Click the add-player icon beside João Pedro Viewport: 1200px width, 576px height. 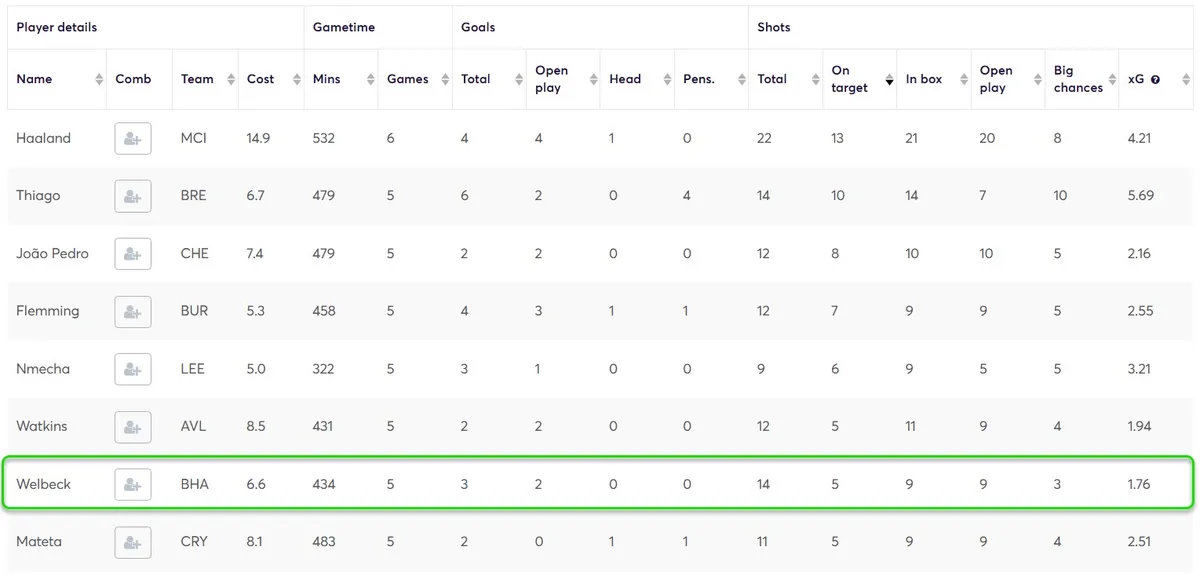click(133, 253)
